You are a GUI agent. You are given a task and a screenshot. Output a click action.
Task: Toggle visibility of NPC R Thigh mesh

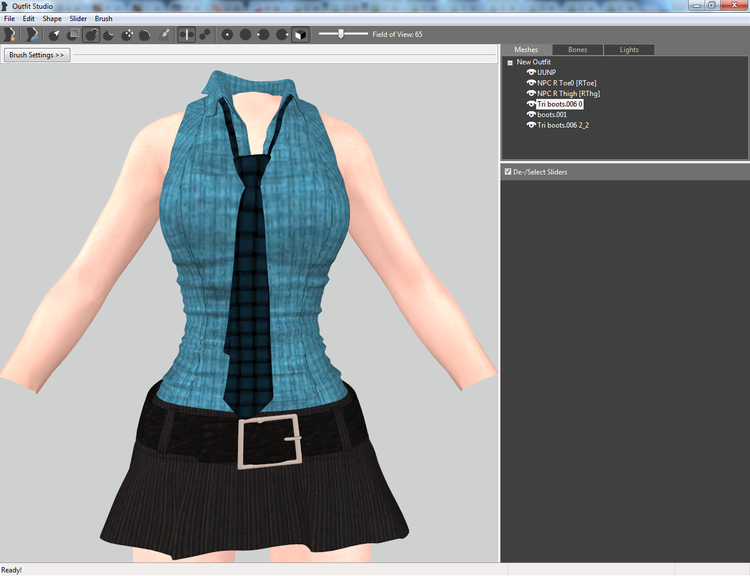click(531, 93)
